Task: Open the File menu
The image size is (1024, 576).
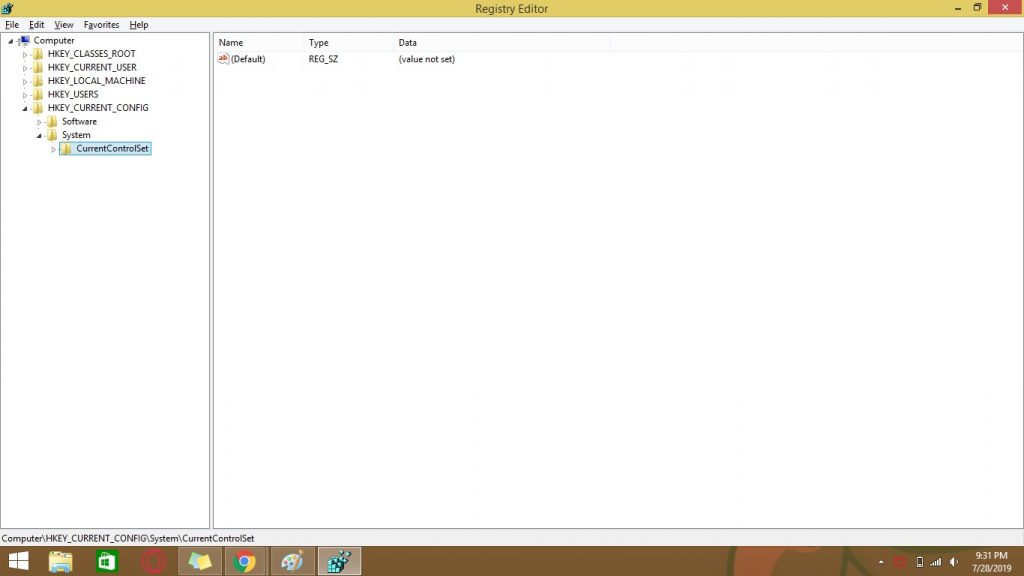Action: (x=12, y=25)
